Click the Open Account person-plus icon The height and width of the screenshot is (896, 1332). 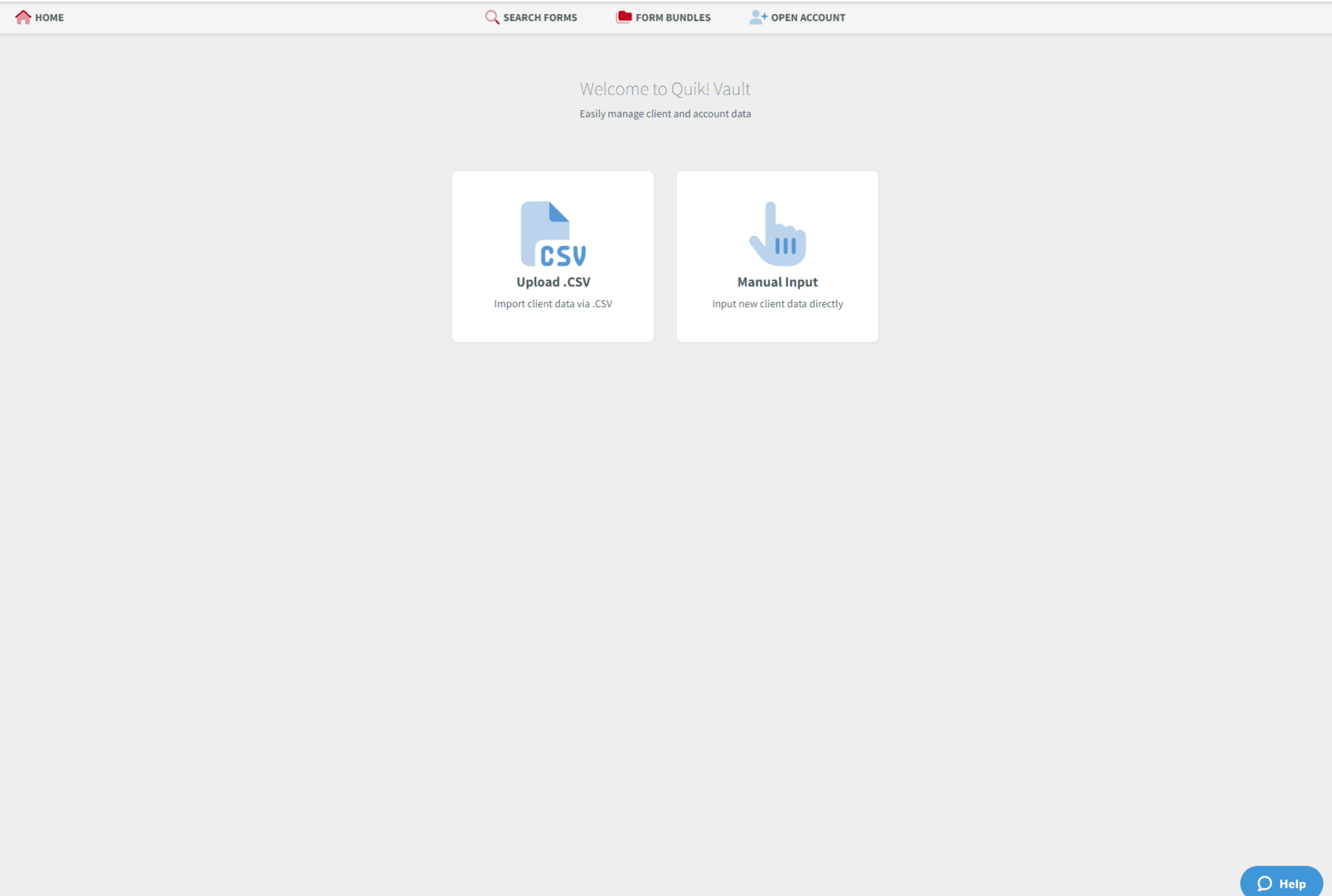pos(758,17)
